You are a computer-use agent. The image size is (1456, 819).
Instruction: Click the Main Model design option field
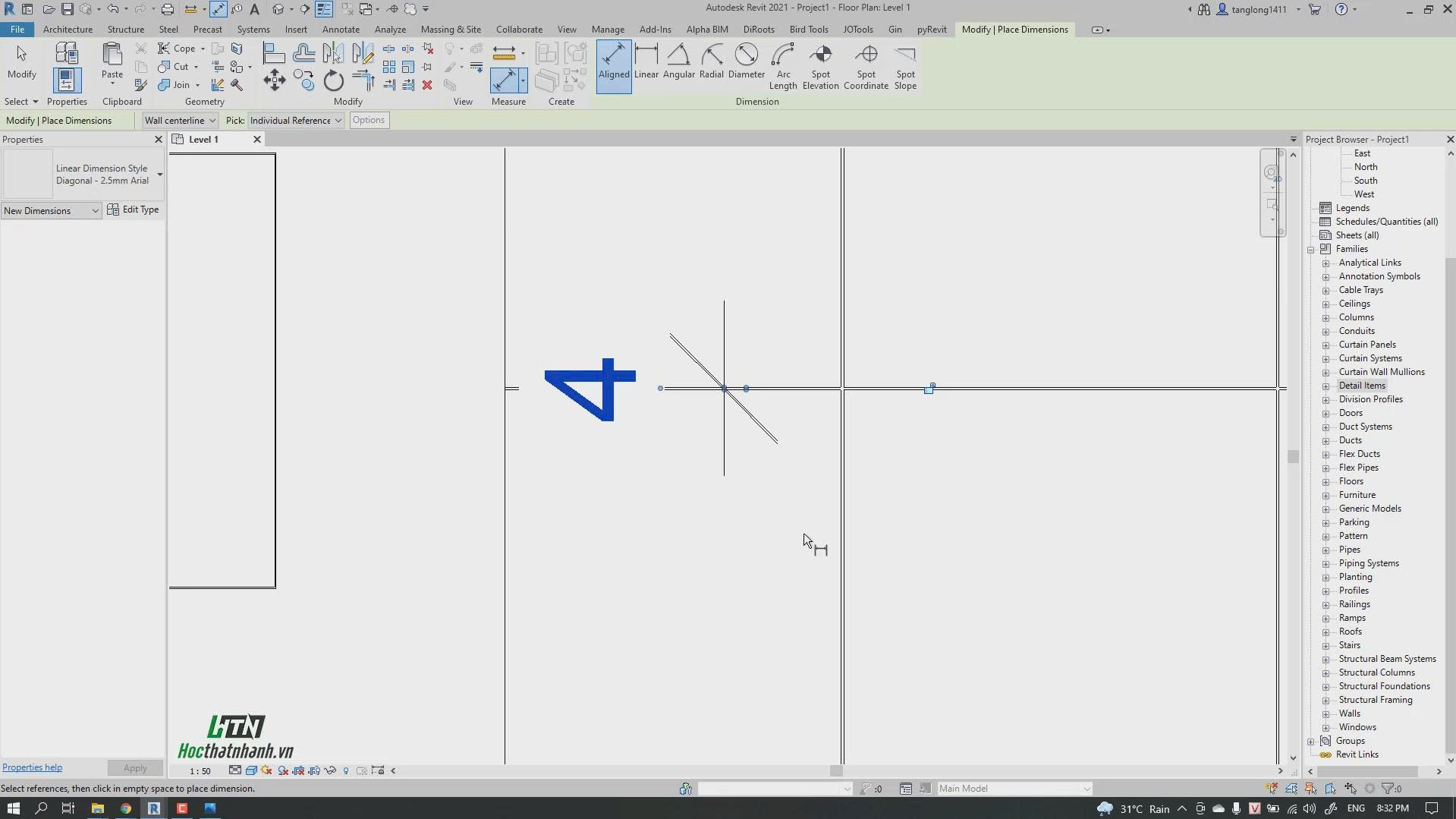click(x=1013, y=788)
